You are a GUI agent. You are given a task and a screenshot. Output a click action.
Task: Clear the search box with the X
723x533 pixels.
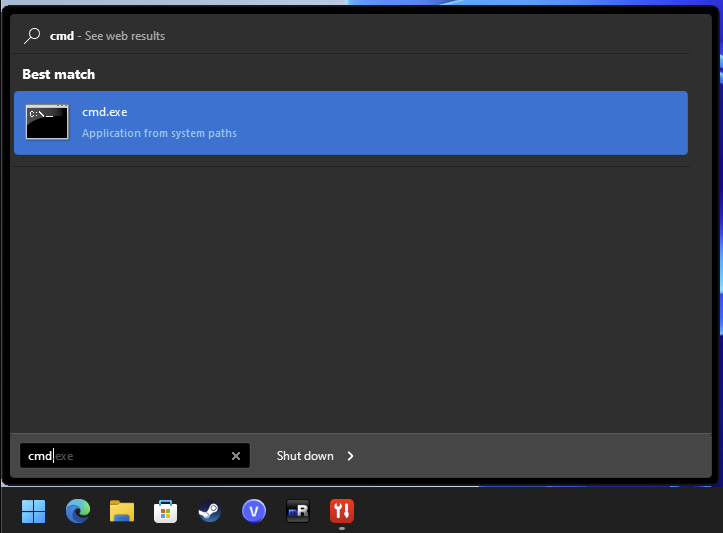pos(236,456)
